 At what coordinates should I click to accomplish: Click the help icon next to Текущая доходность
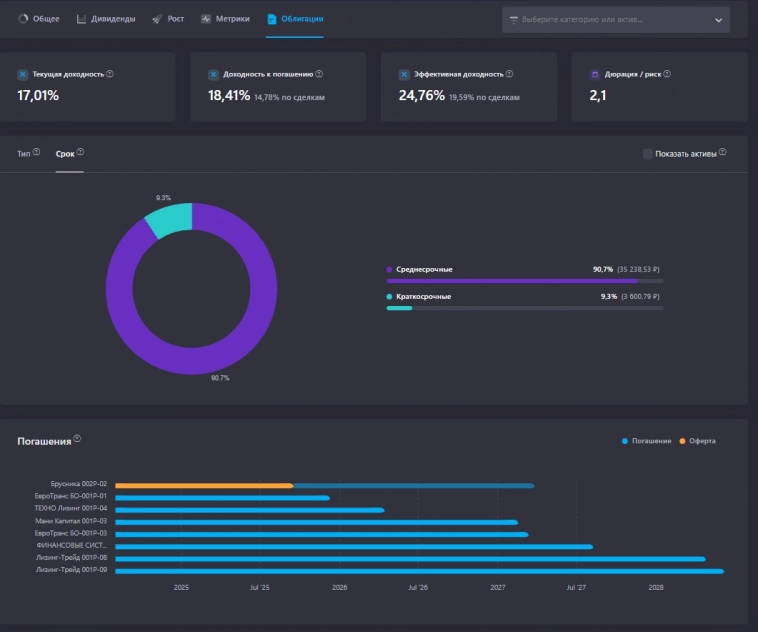(x=110, y=74)
